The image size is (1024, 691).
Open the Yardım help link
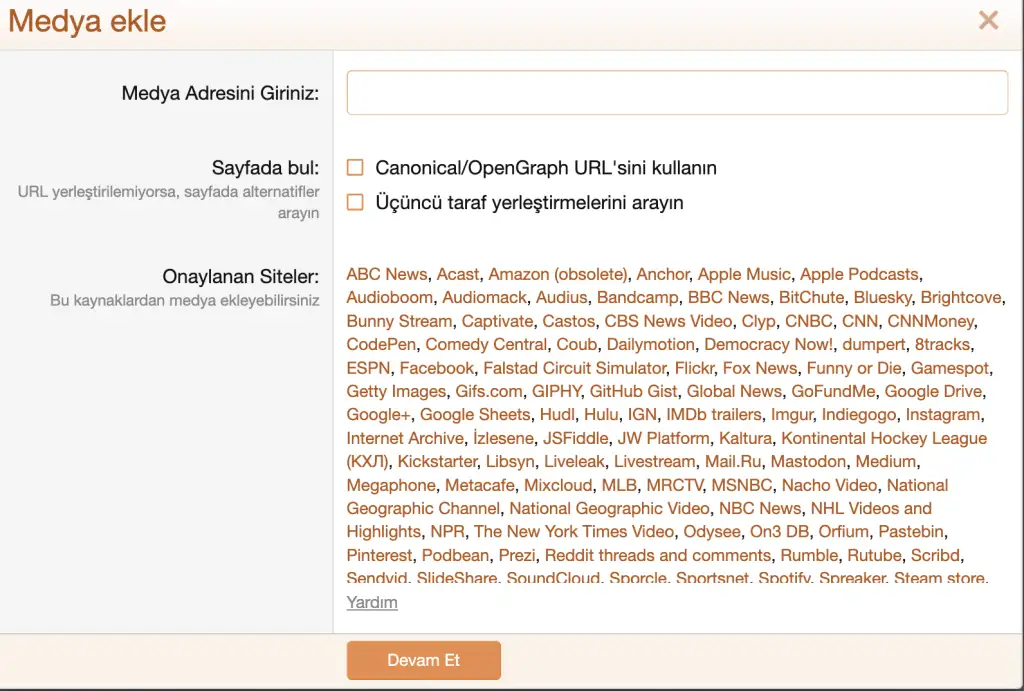[372, 602]
